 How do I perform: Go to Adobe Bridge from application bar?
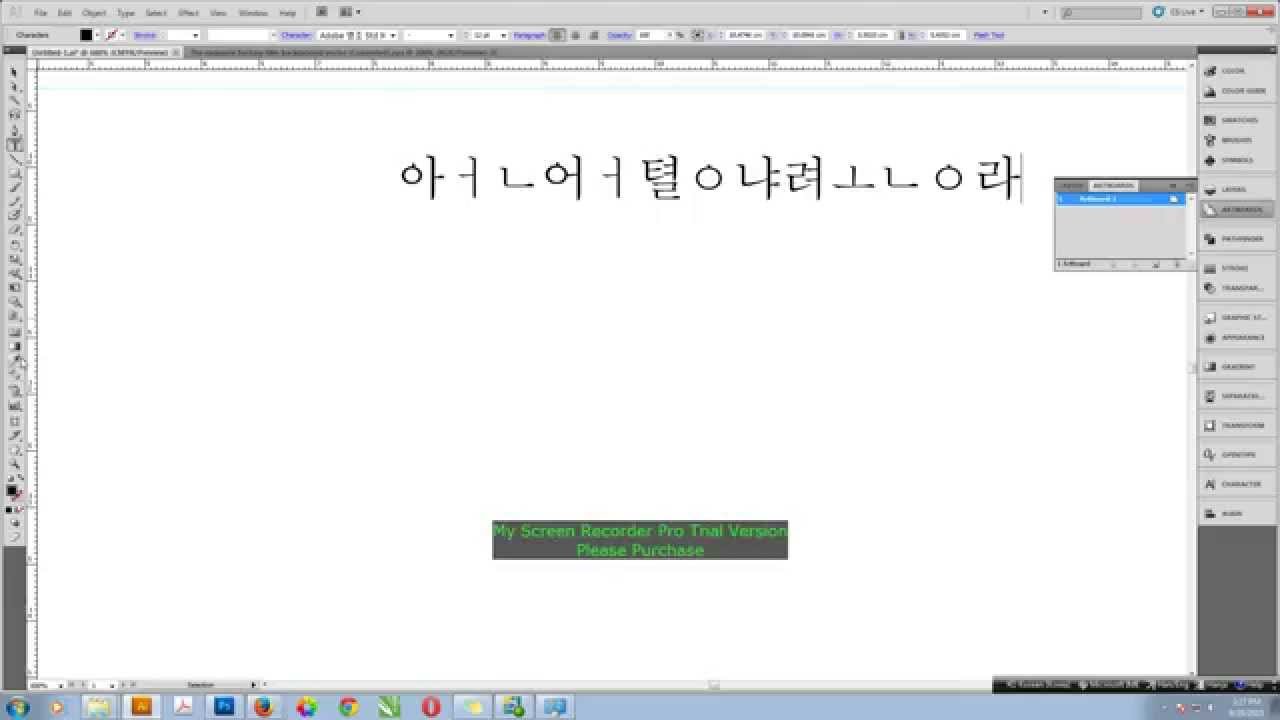321,12
